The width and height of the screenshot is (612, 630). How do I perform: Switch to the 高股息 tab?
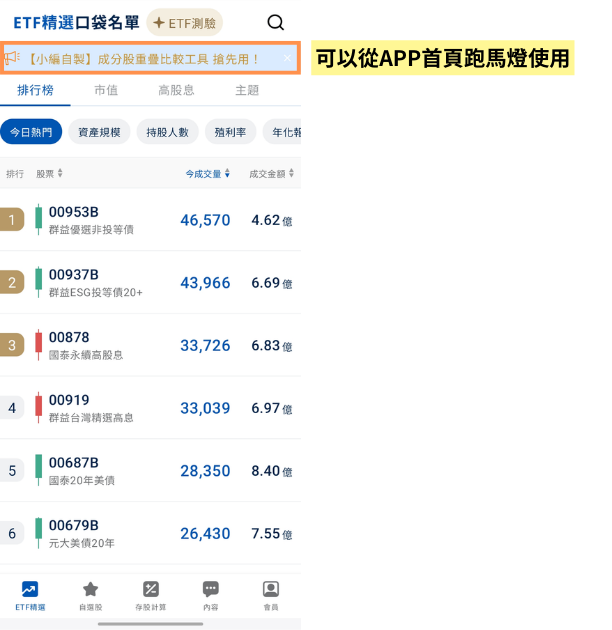[176, 90]
